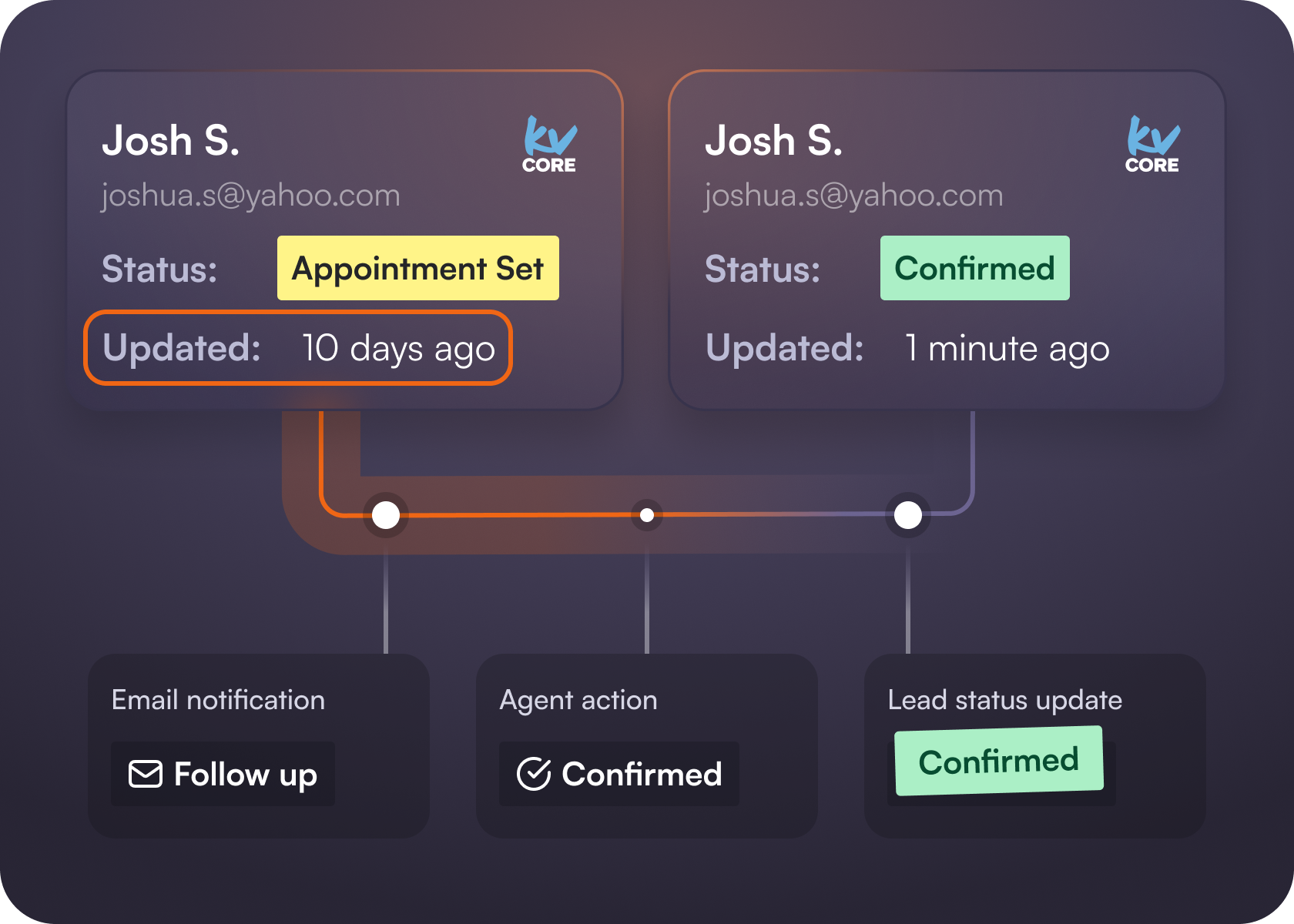Click the Josh S. name on right card
Screen dimensions: 1294x924
tap(774, 141)
